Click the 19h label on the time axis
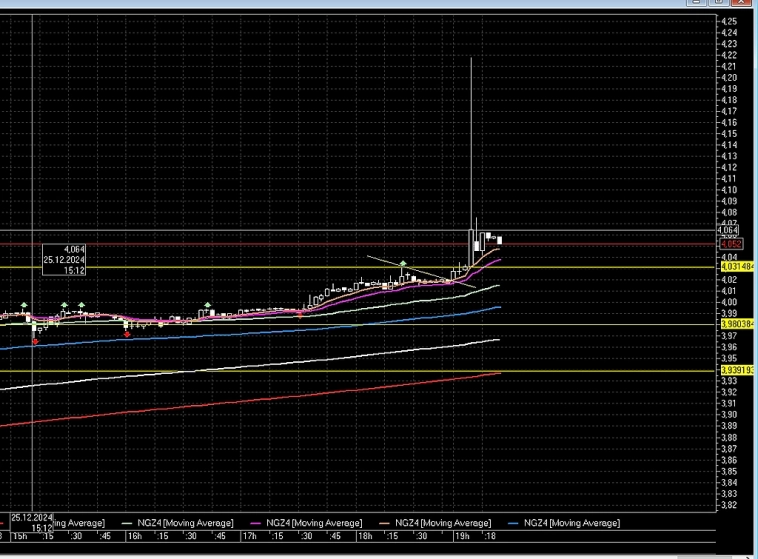The image size is (758, 559). [463, 536]
